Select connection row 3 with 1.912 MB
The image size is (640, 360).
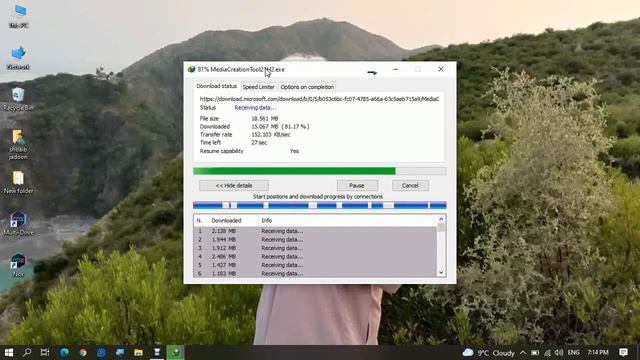point(315,248)
